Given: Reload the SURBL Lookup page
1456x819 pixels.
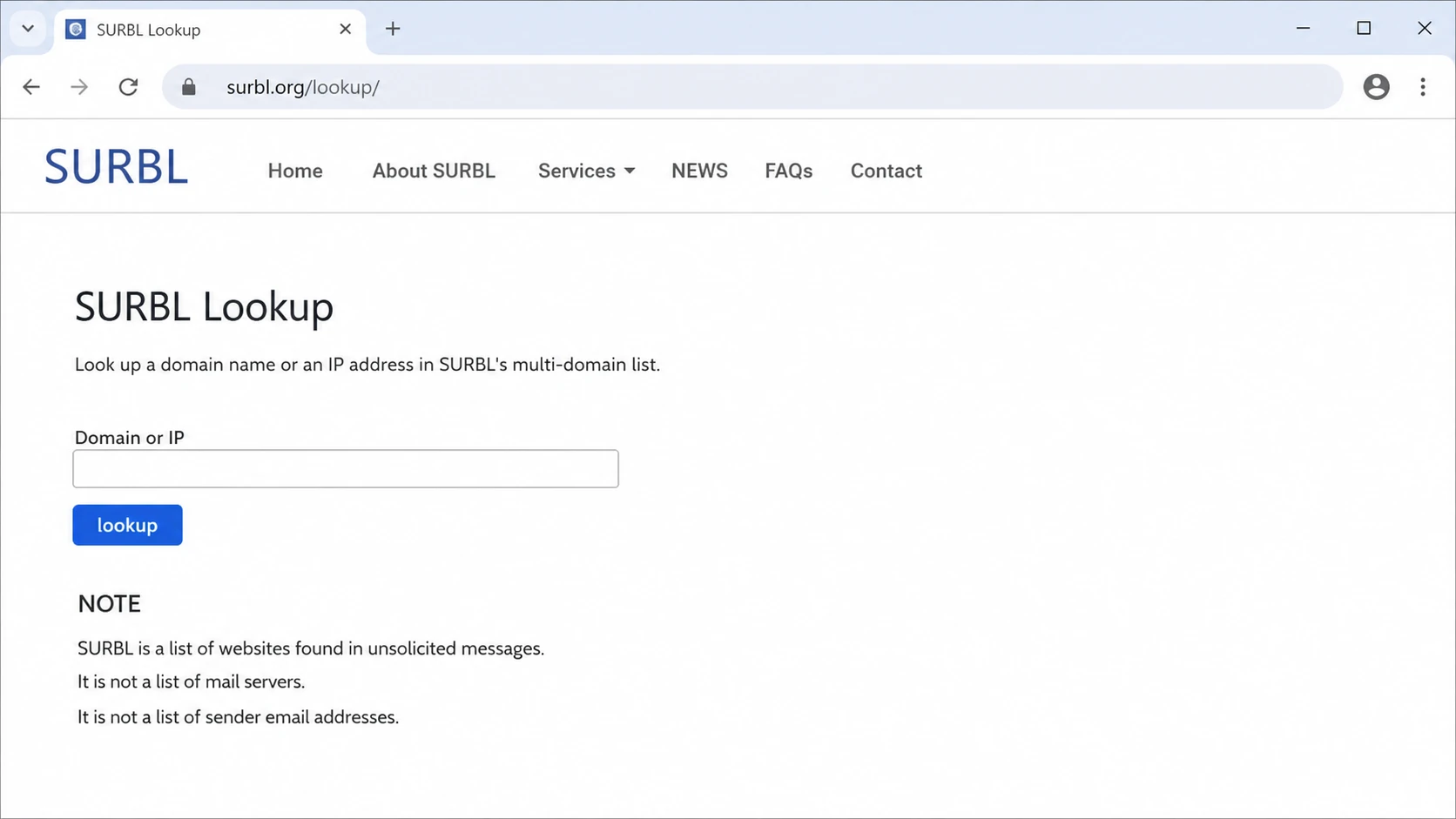Looking at the screenshot, I should (128, 87).
